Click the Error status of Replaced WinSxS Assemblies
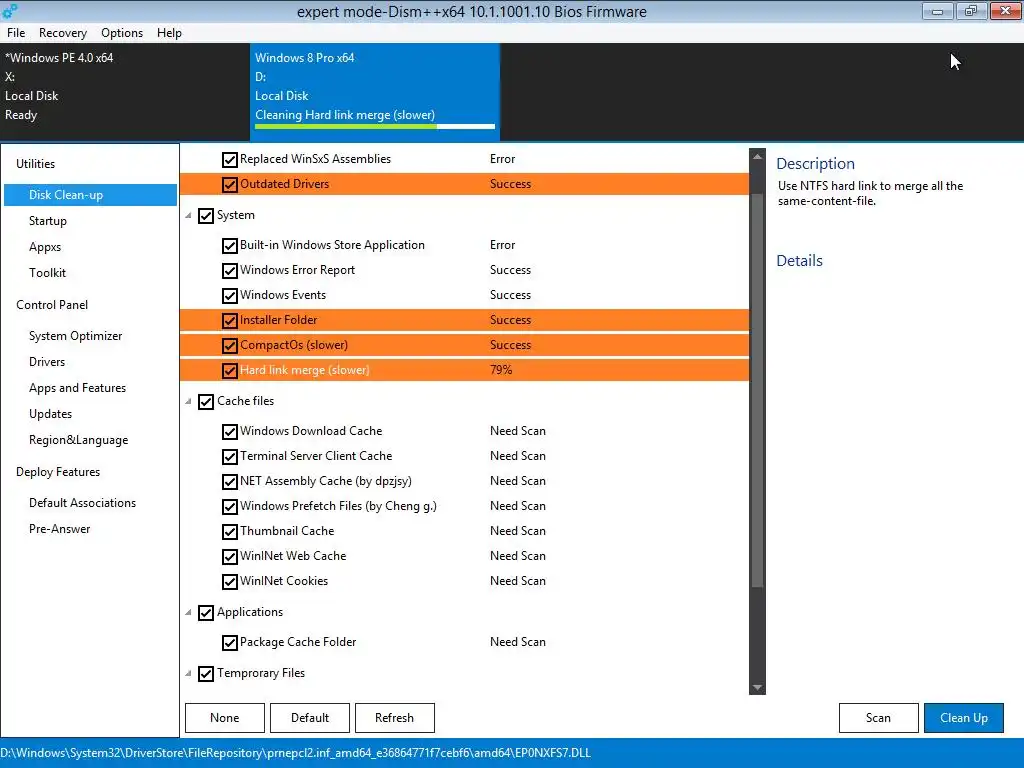 click(x=502, y=159)
